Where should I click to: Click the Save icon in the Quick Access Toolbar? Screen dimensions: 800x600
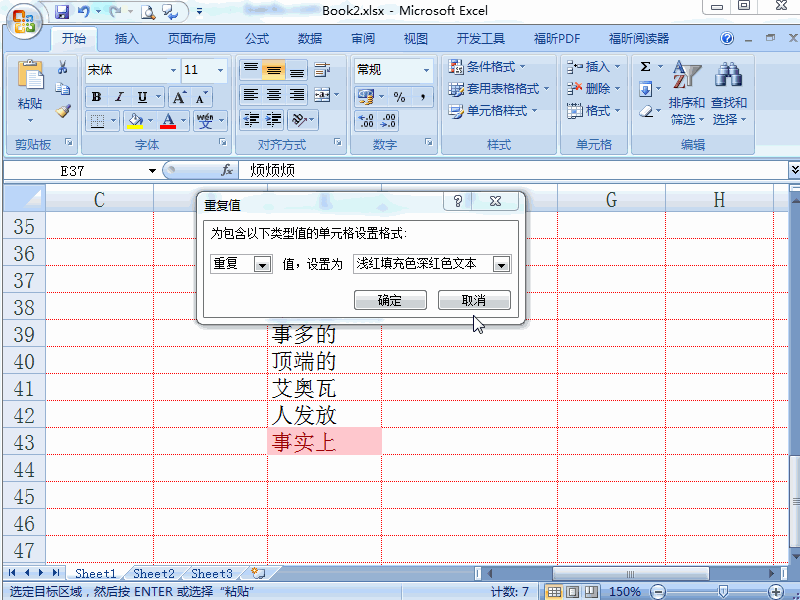pyautogui.click(x=63, y=10)
